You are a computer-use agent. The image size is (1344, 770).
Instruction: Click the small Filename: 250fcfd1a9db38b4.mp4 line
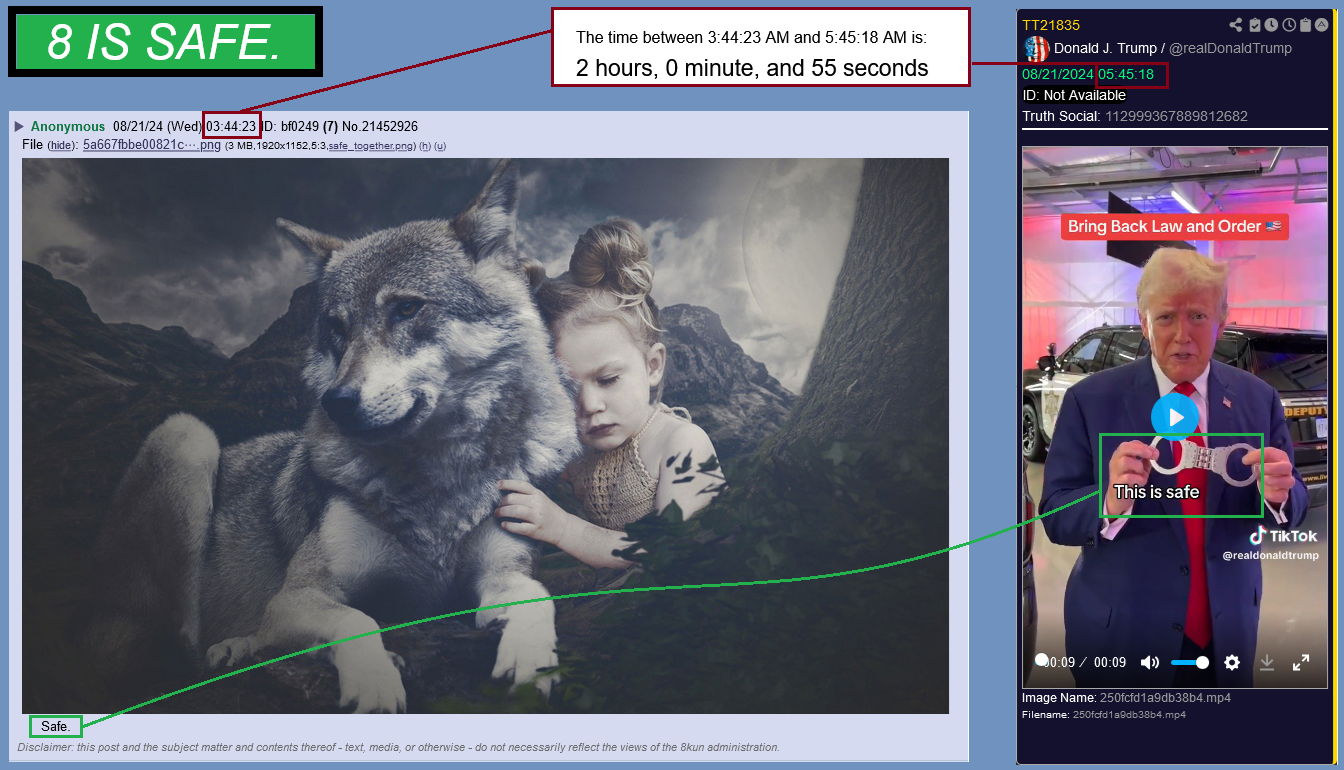click(x=1104, y=715)
